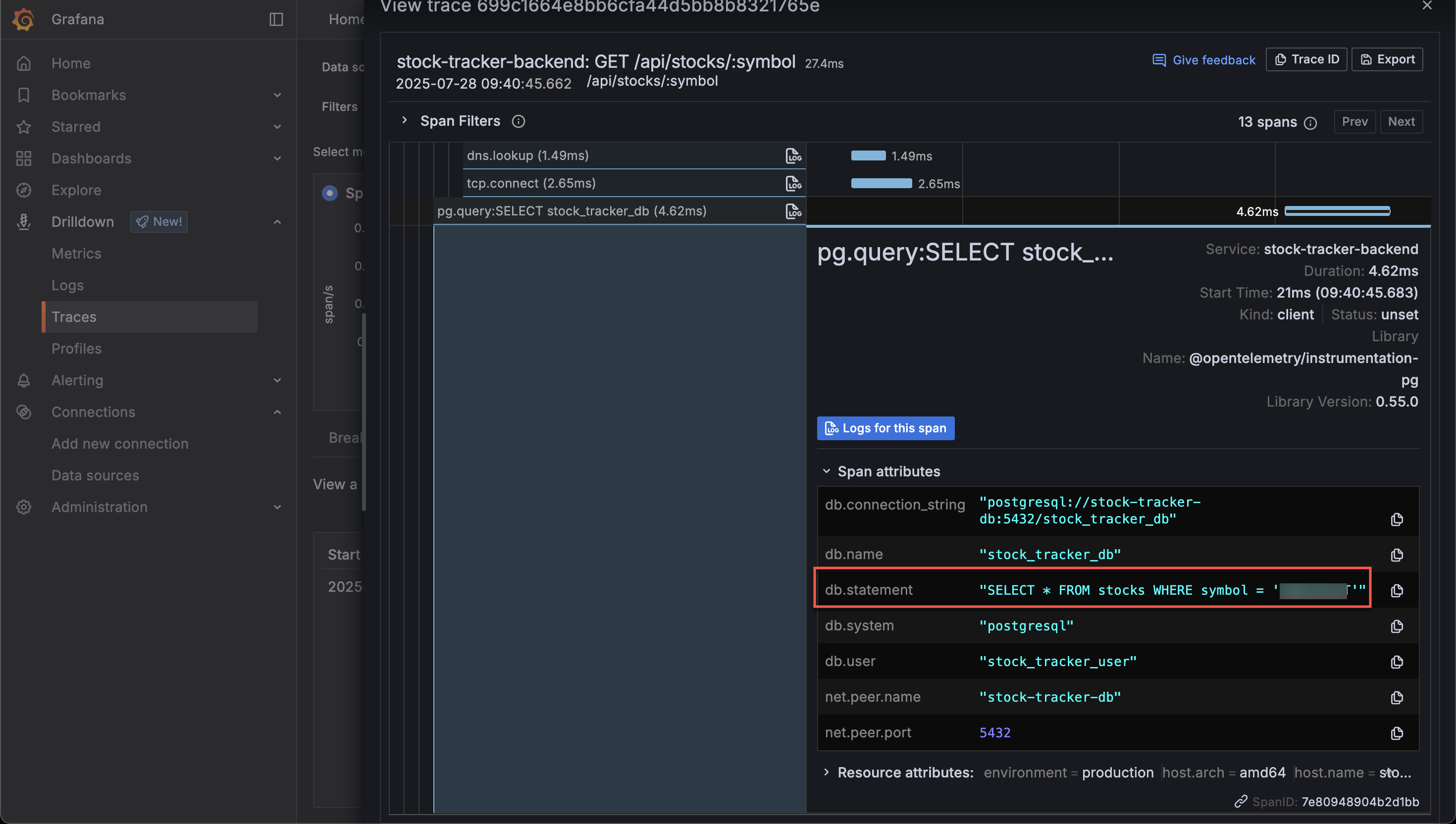This screenshot has width=1456, height=824.
Task: Click the 4.62ms pg.query timeline bar
Action: coord(1337,211)
